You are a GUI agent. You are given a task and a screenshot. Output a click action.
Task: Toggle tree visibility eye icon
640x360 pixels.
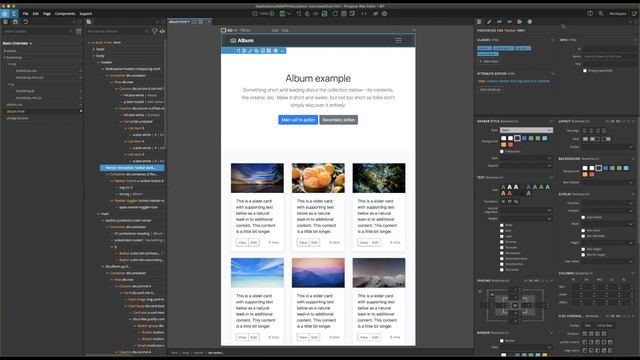pyautogui.click(x=162, y=31)
